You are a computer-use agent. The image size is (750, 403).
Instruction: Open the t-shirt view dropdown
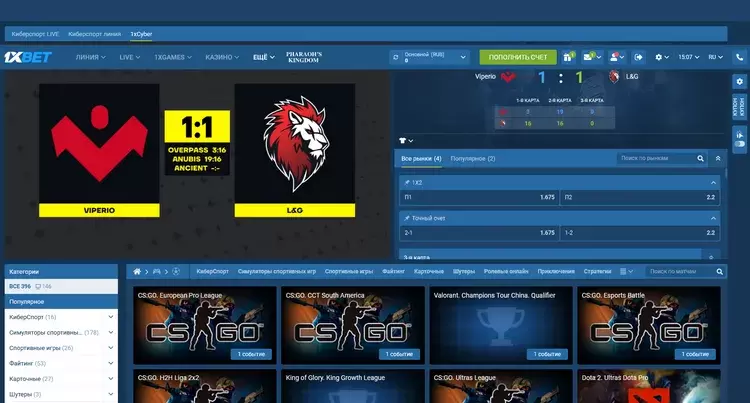(406, 141)
